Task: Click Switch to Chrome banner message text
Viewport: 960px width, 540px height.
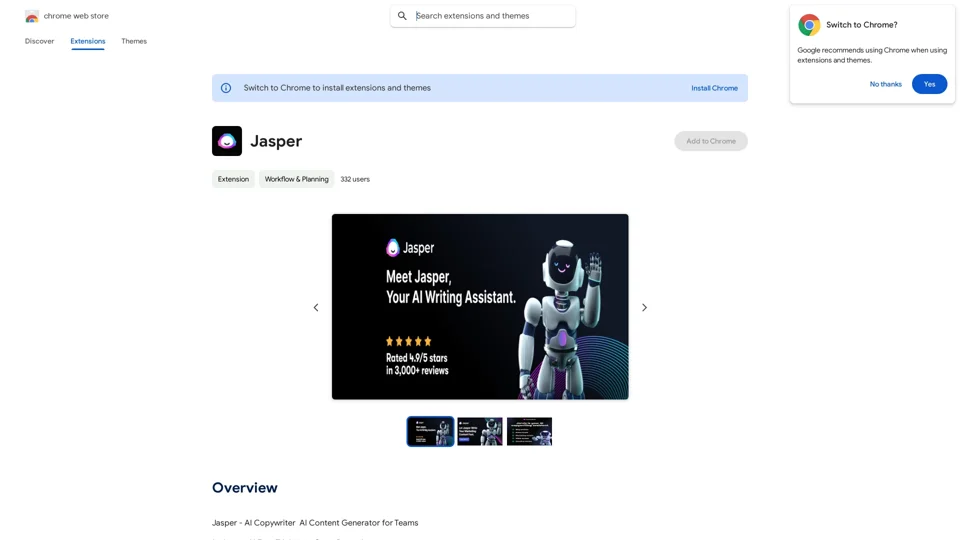Action: (337, 88)
